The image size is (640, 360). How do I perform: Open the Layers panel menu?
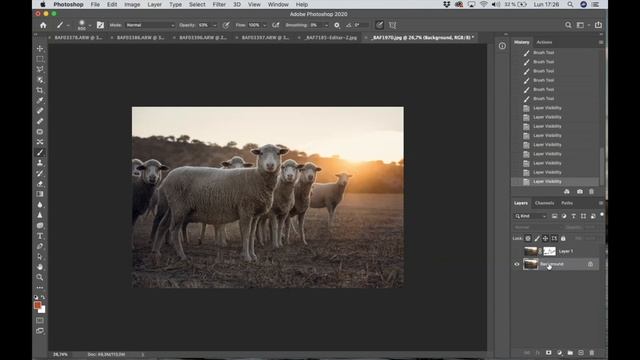coord(601,203)
